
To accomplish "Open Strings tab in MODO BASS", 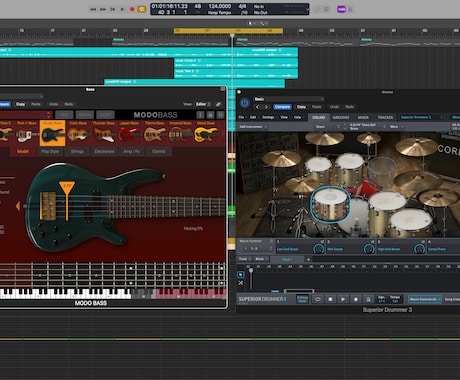I will (77, 151).
